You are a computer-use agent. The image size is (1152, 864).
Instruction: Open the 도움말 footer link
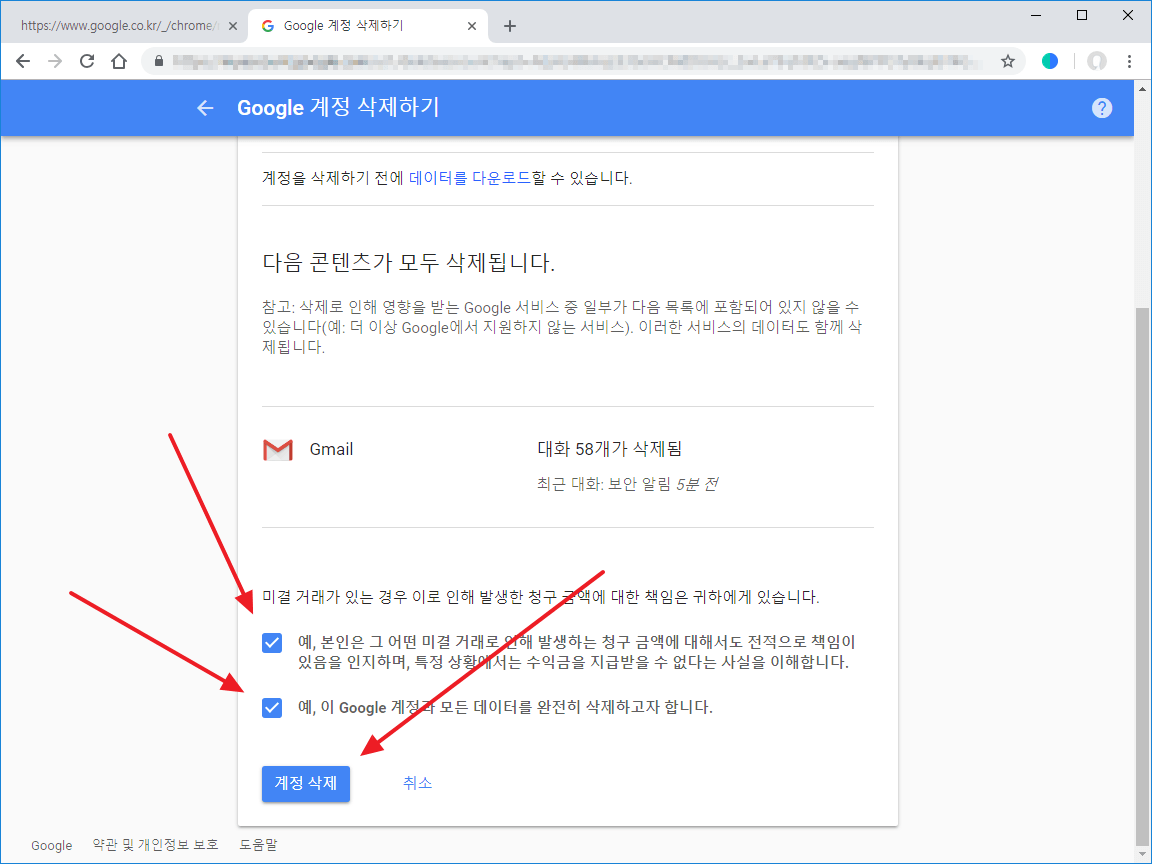[x=259, y=845]
